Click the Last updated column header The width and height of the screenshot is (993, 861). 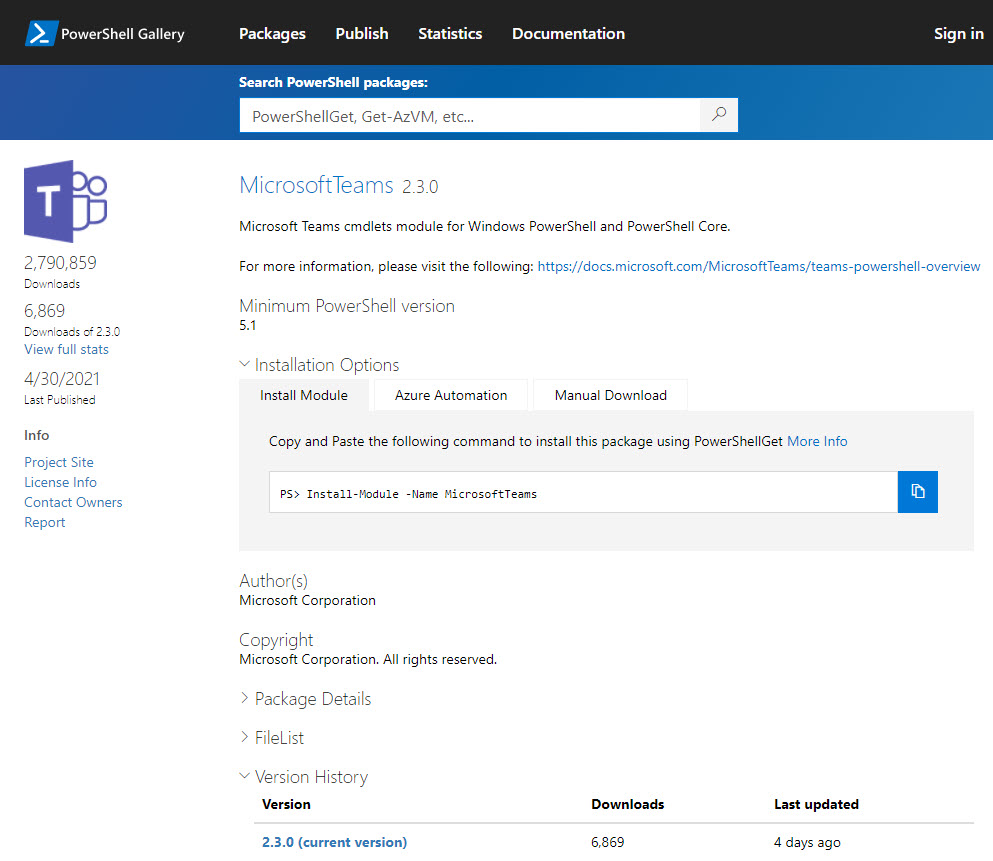tap(816, 804)
